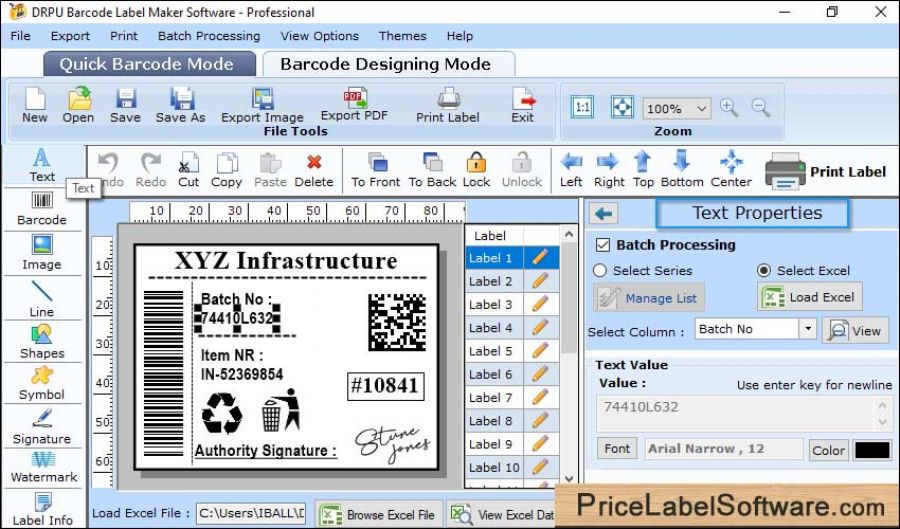The width and height of the screenshot is (900, 529).
Task: Edit Label 5 with pencil icon
Action: coord(540,351)
